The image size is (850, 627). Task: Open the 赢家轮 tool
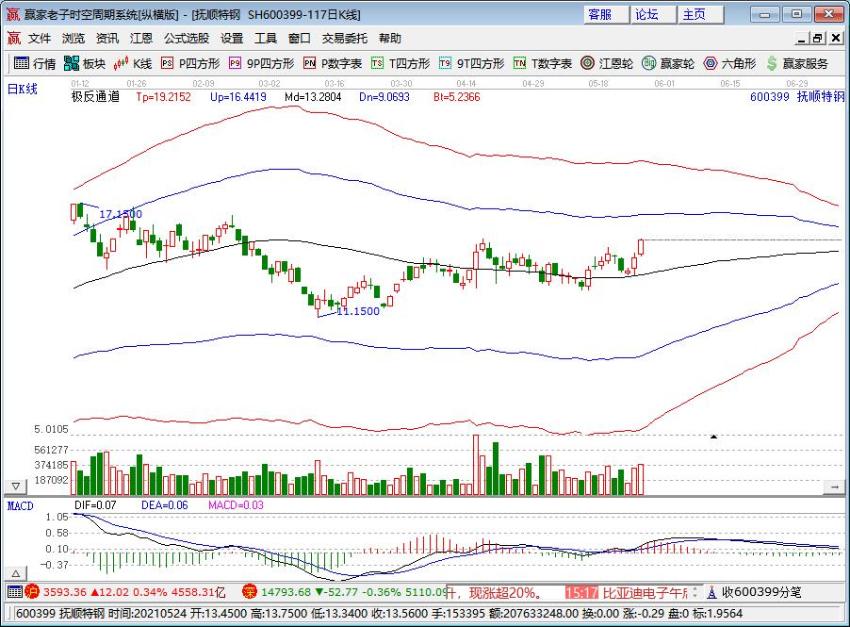coord(668,64)
